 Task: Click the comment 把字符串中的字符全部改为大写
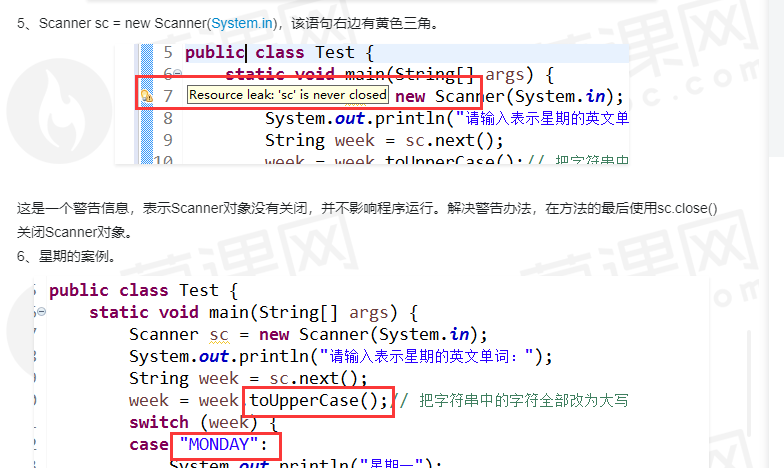pos(524,400)
